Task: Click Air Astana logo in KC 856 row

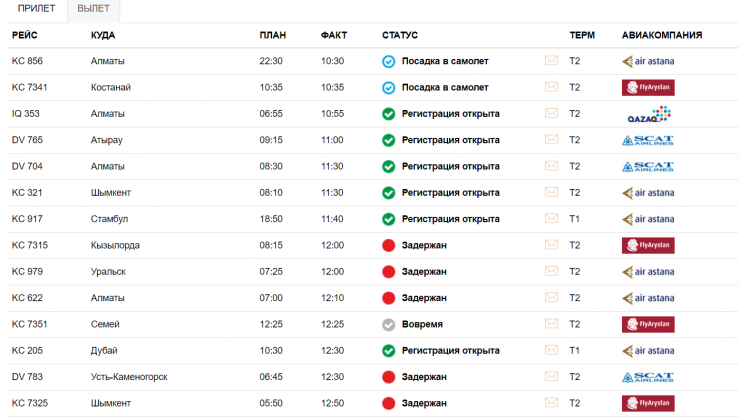Action: (x=648, y=61)
